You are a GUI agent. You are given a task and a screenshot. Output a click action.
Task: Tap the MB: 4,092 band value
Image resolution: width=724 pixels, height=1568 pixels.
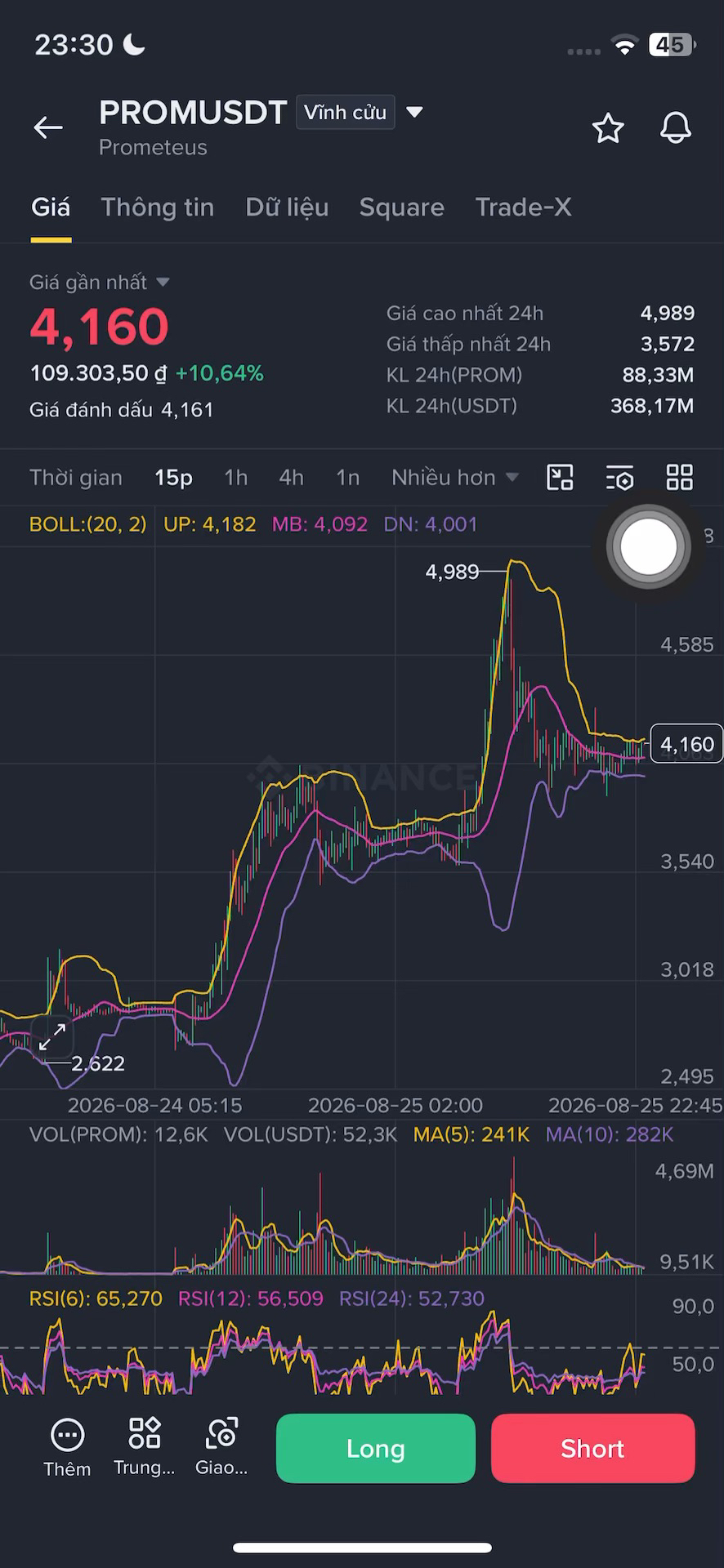(x=320, y=524)
